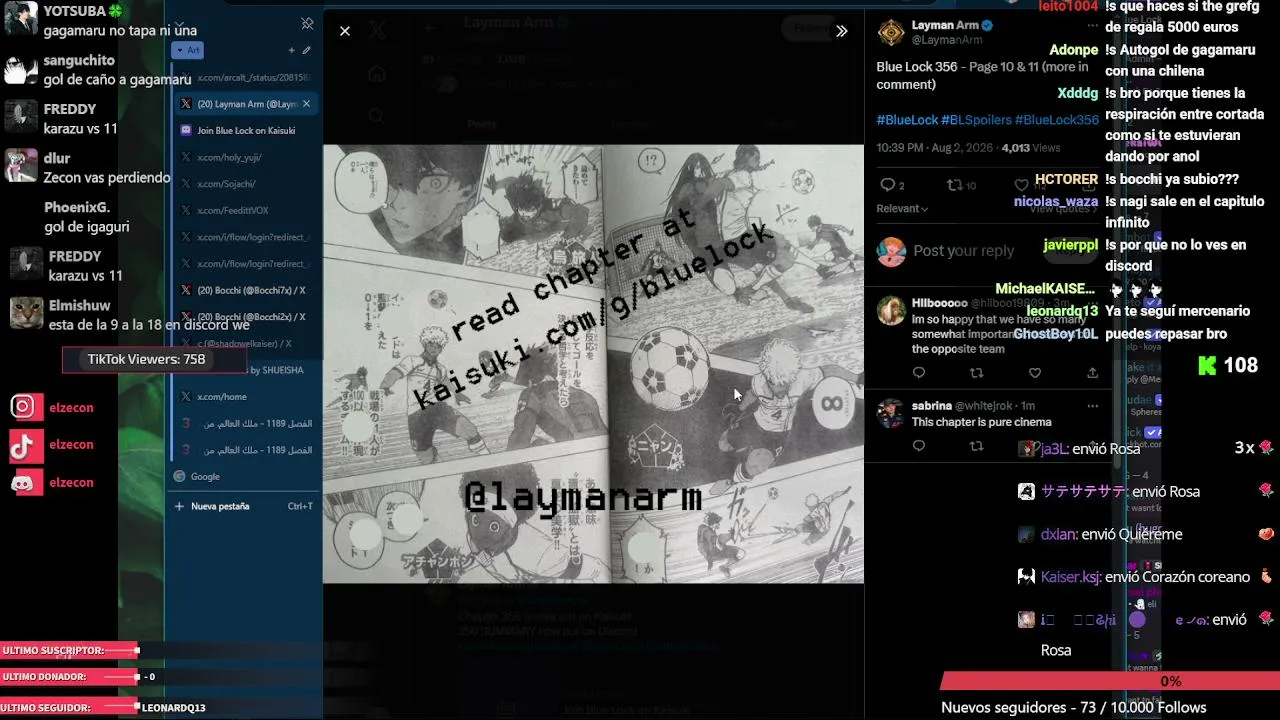Screen dimensions: 1280x720
Task: Click dlur's chat avatar
Action: pyautogui.click(x=21, y=166)
